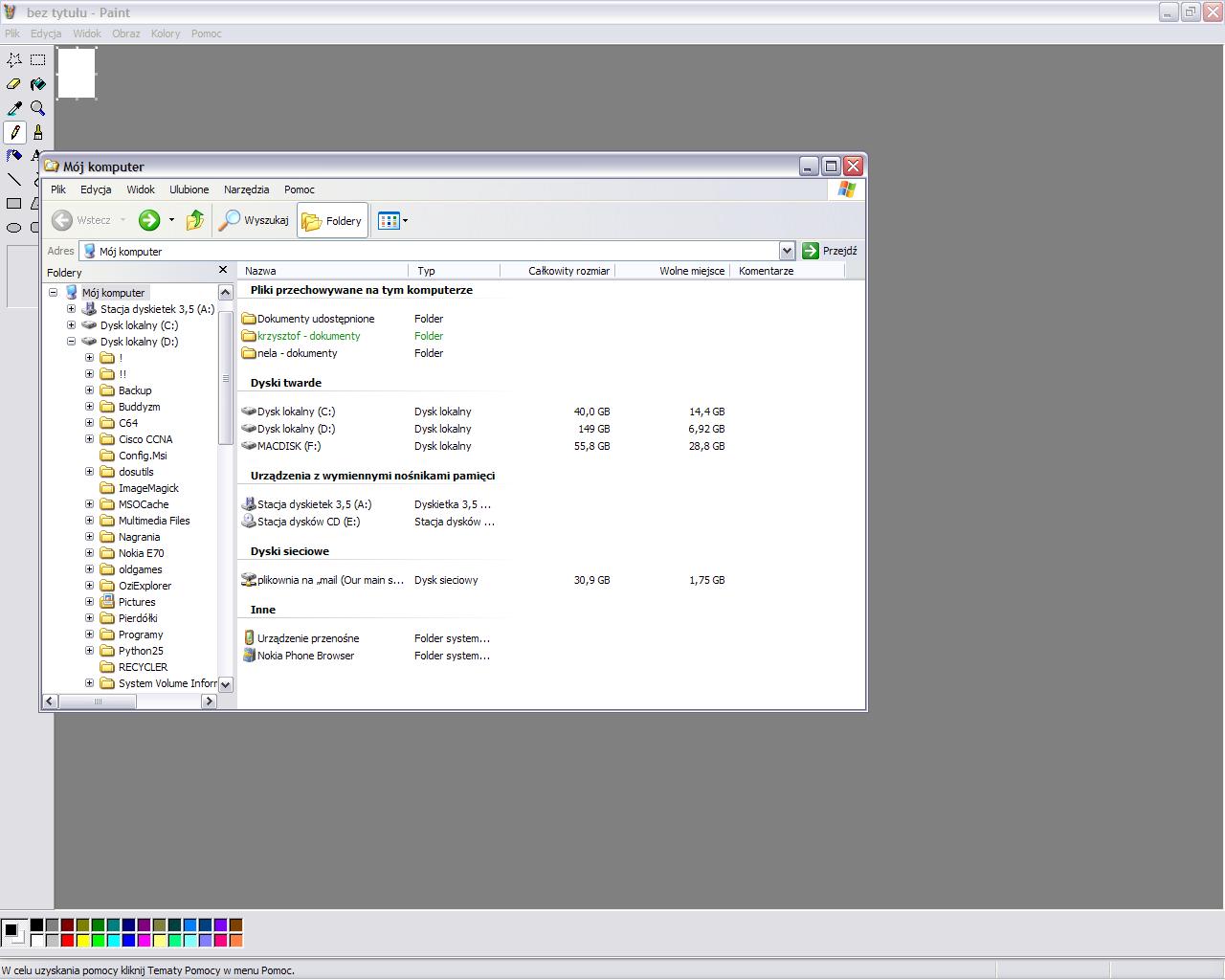Pick the Color Picker eyedropper tool
The width and height of the screenshot is (1225, 980).
click(14, 108)
